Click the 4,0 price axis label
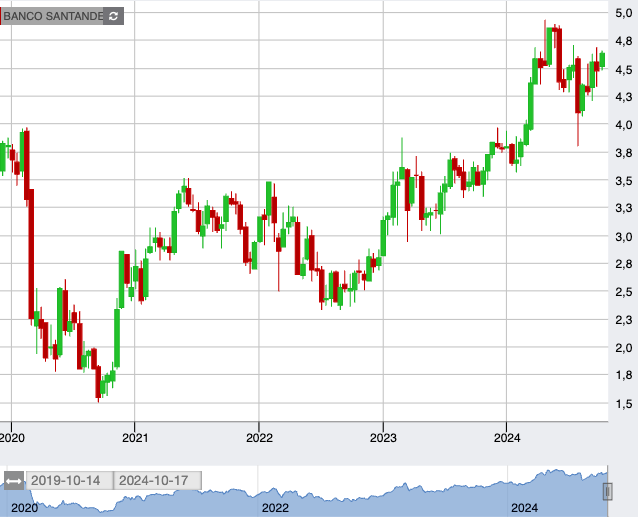Viewport: 638px width, 517px height. click(624, 125)
